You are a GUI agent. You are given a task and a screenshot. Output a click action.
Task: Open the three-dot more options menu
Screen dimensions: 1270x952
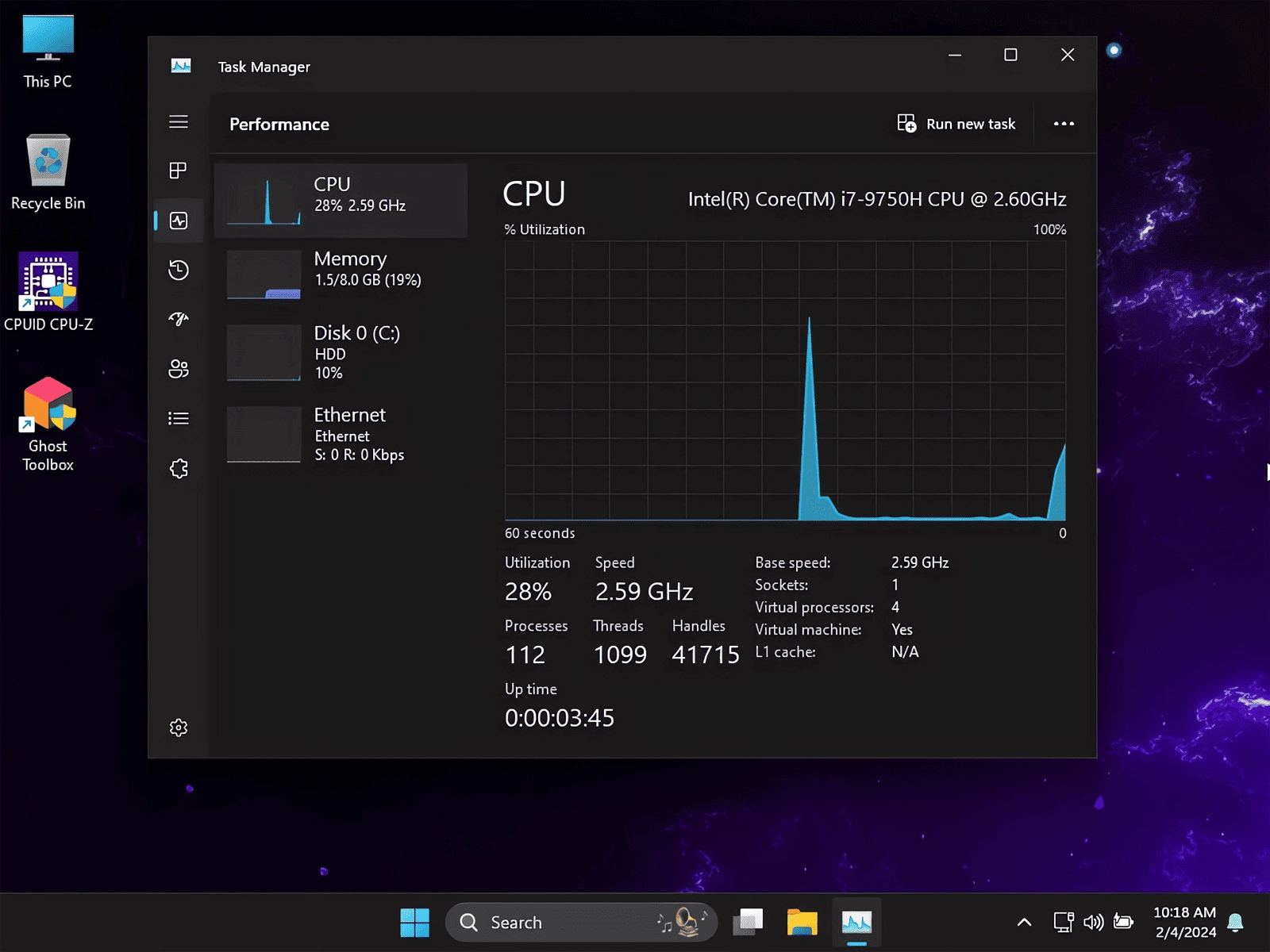click(1064, 124)
